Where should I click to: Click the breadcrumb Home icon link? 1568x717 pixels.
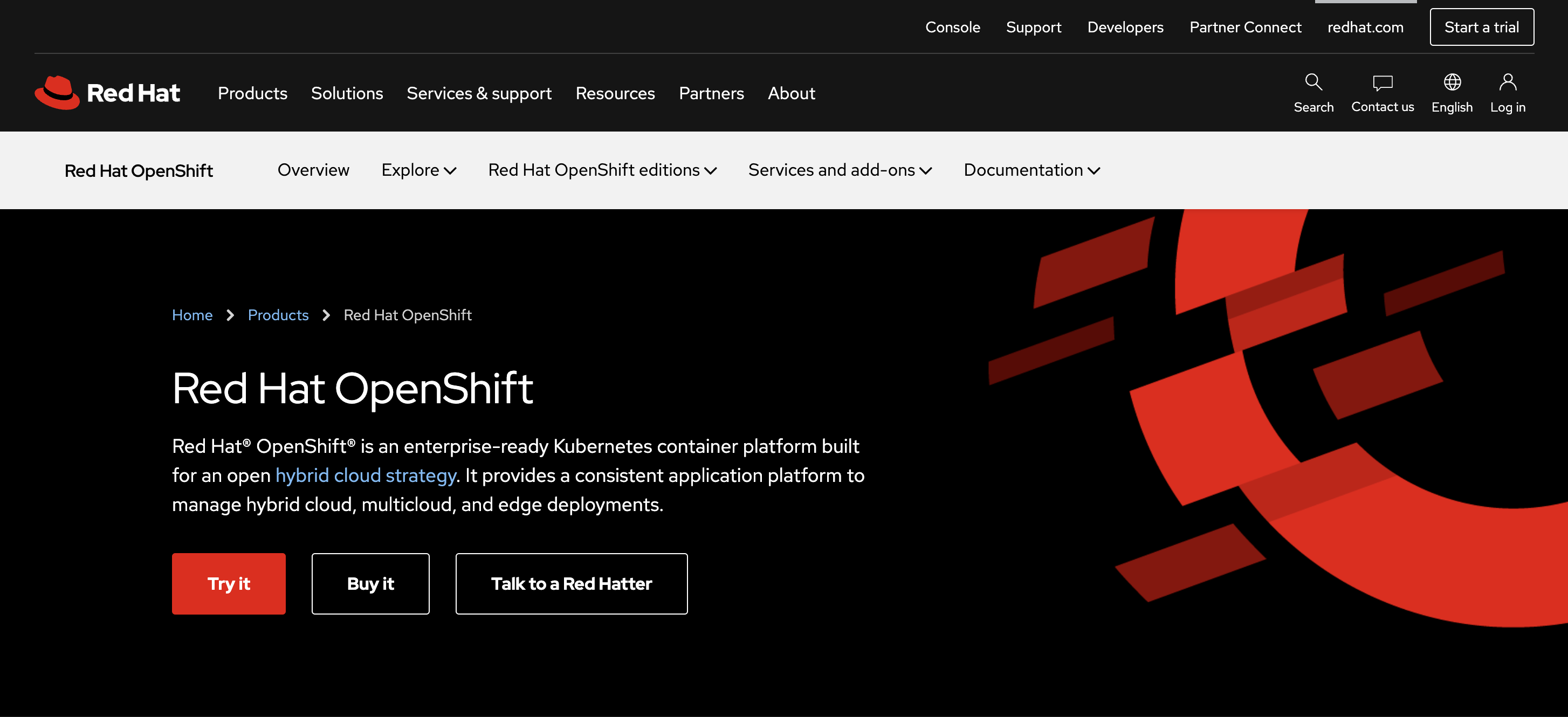192,315
